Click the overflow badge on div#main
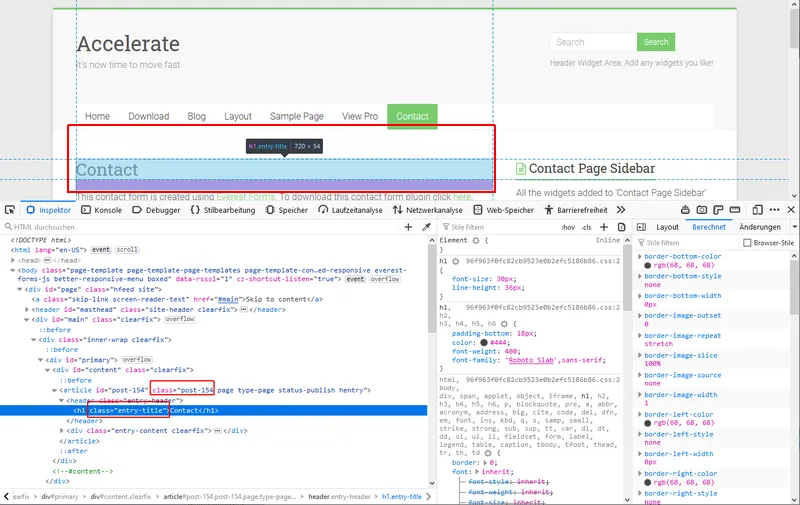Screen dimensions: 800x505 click(180, 319)
